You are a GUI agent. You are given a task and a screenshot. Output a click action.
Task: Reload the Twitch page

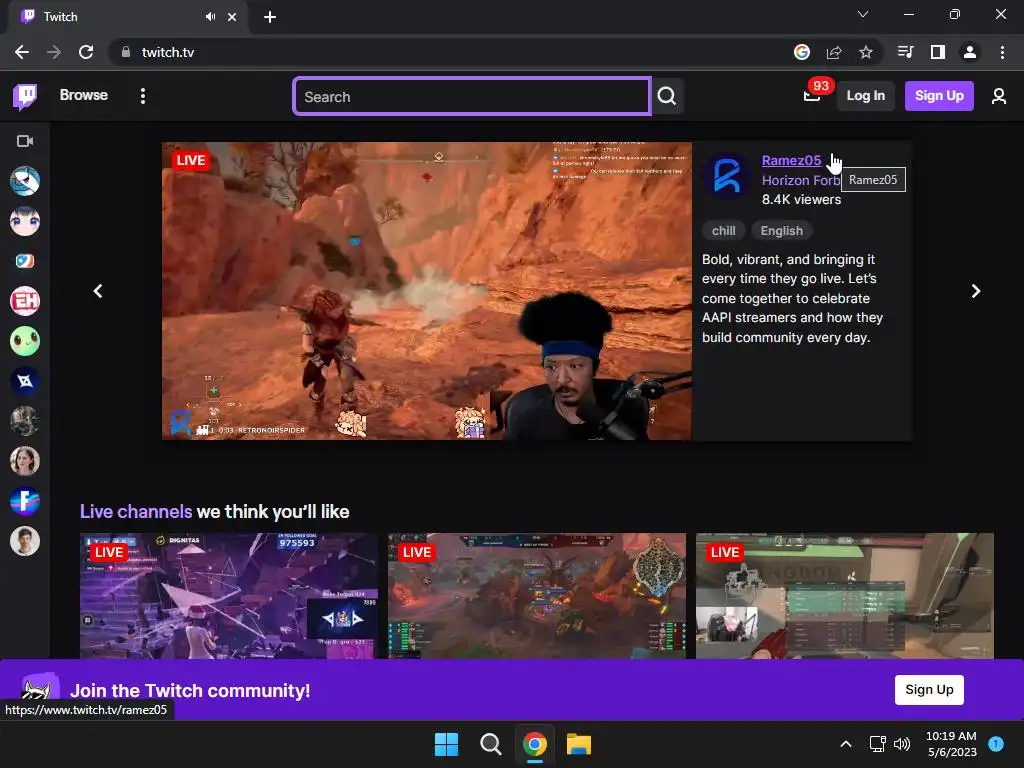[x=86, y=52]
